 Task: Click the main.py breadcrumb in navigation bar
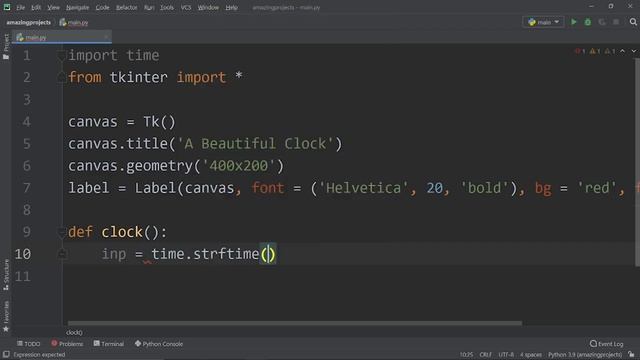pyautogui.click(x=74, y=22)
